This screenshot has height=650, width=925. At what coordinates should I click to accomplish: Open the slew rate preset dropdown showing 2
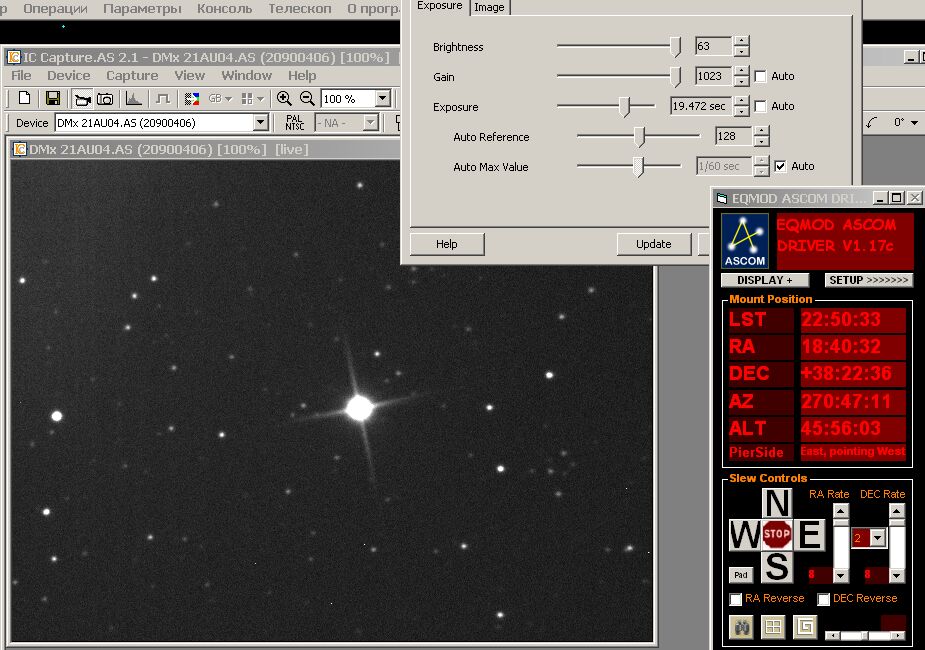(878, 538)
